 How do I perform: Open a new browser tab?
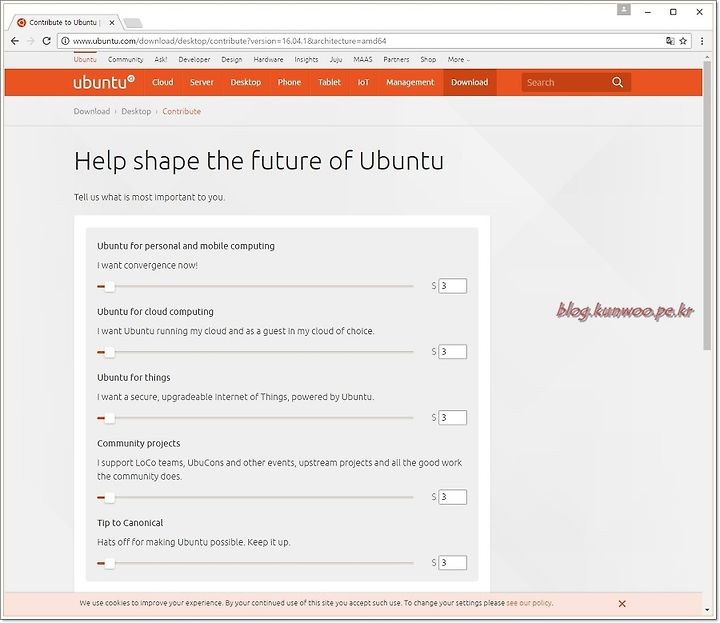click(133, 22)
